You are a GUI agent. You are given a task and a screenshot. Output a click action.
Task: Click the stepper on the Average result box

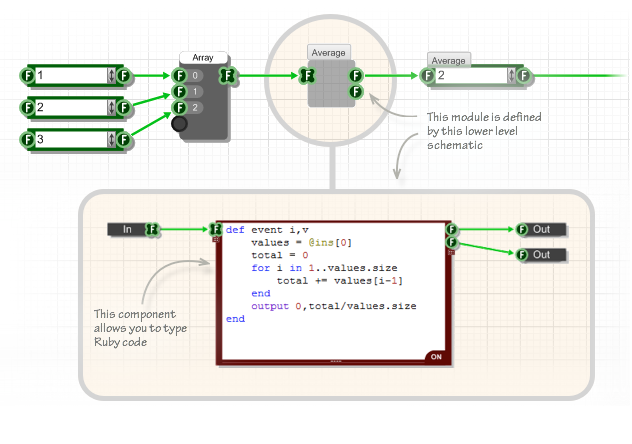pyautogui.click(x=511, y=75)
